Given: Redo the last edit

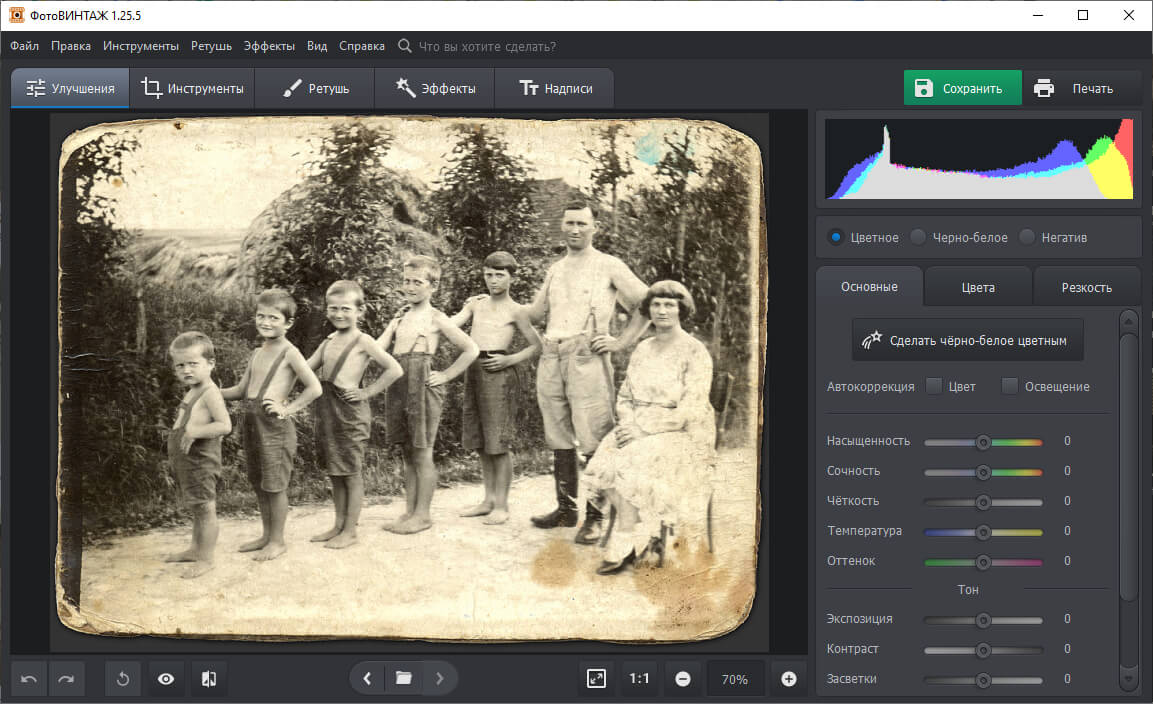Looking at the screenshot, I should click(66, 679).
